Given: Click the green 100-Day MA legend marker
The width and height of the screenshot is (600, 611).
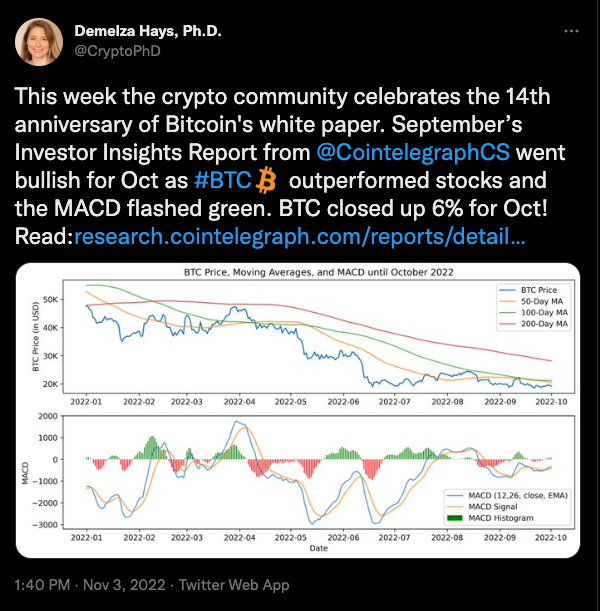Looking at the screenshot, I should [508, 313].
